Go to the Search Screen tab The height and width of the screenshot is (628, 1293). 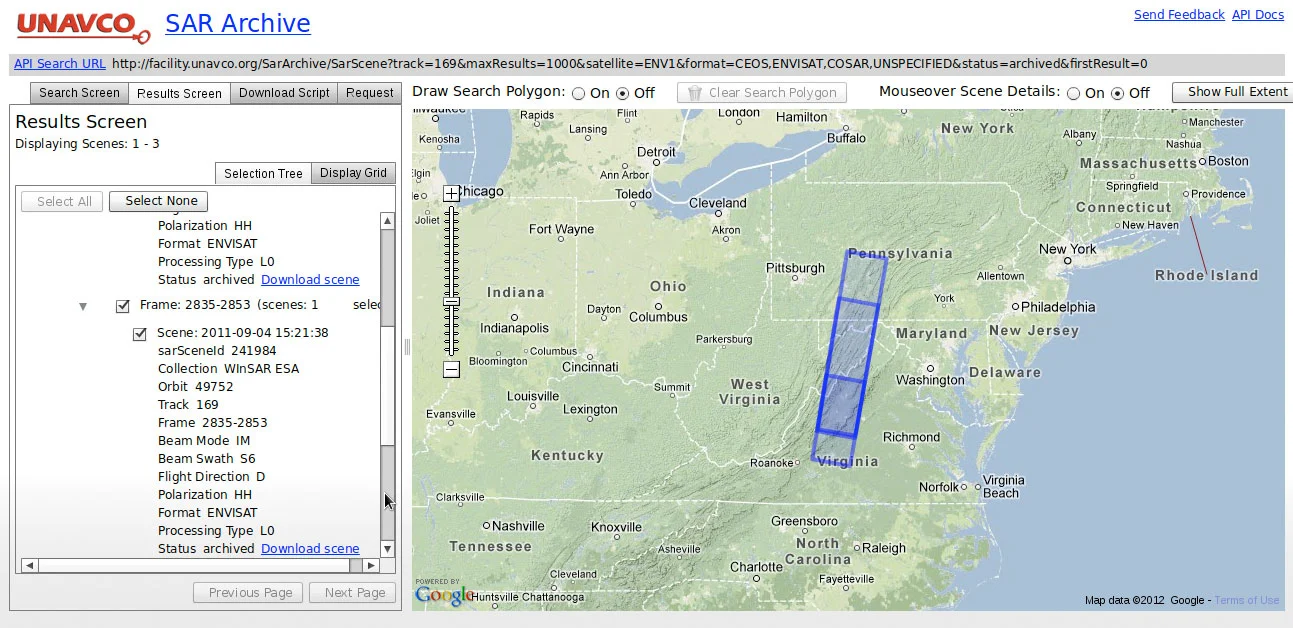point(79,93)
